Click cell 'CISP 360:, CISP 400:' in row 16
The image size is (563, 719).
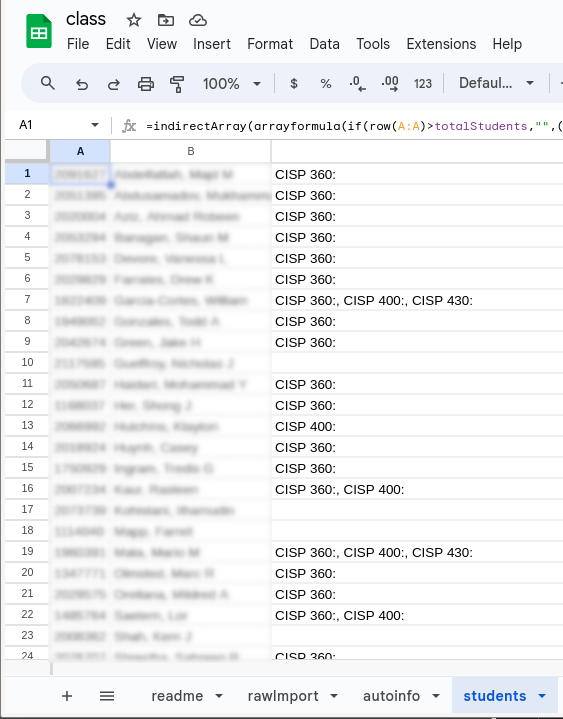pyautogui.click(x=417, y=489)
